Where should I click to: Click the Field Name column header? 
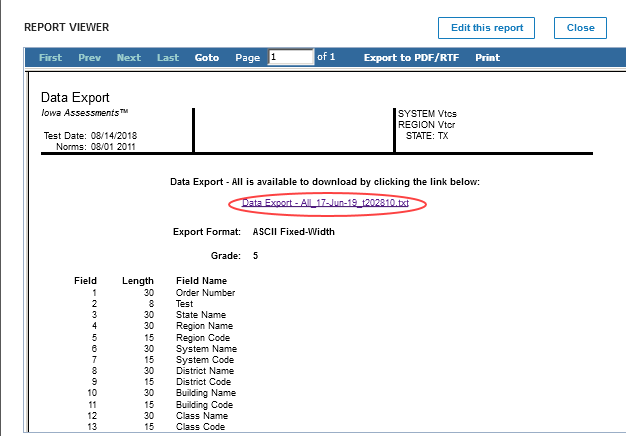click(201, 281)
